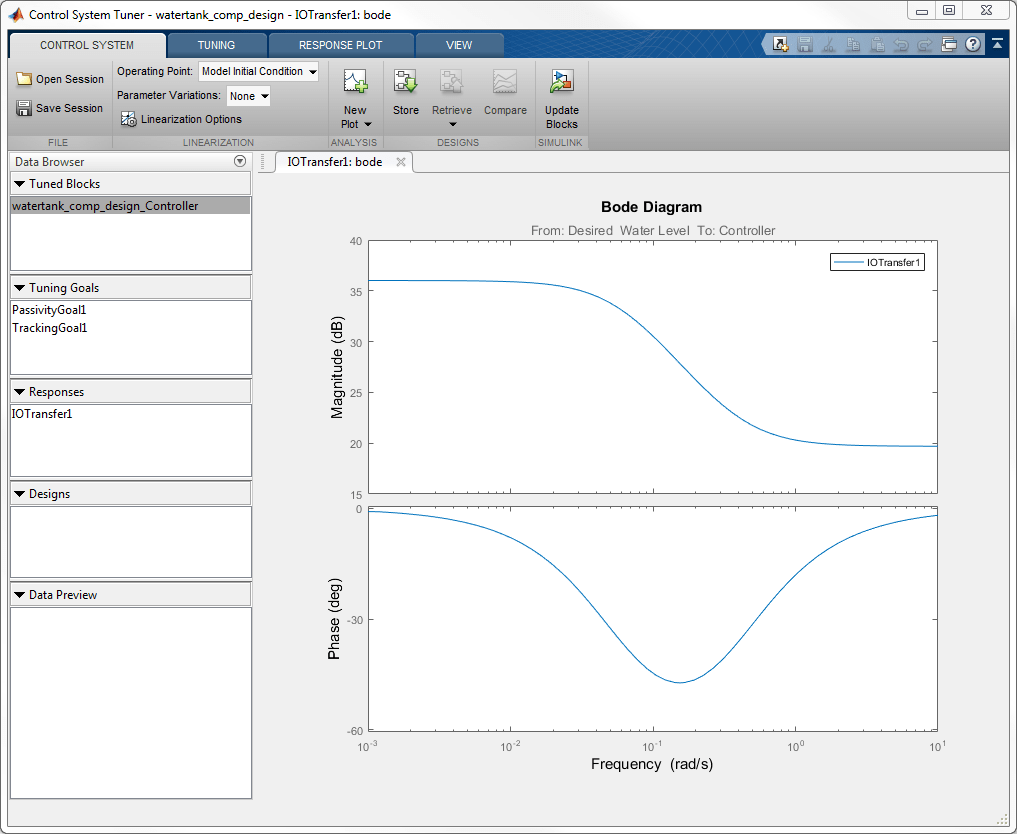Click the quick access copy icon
1017x834 pixels.
click(x=853, y=45)
